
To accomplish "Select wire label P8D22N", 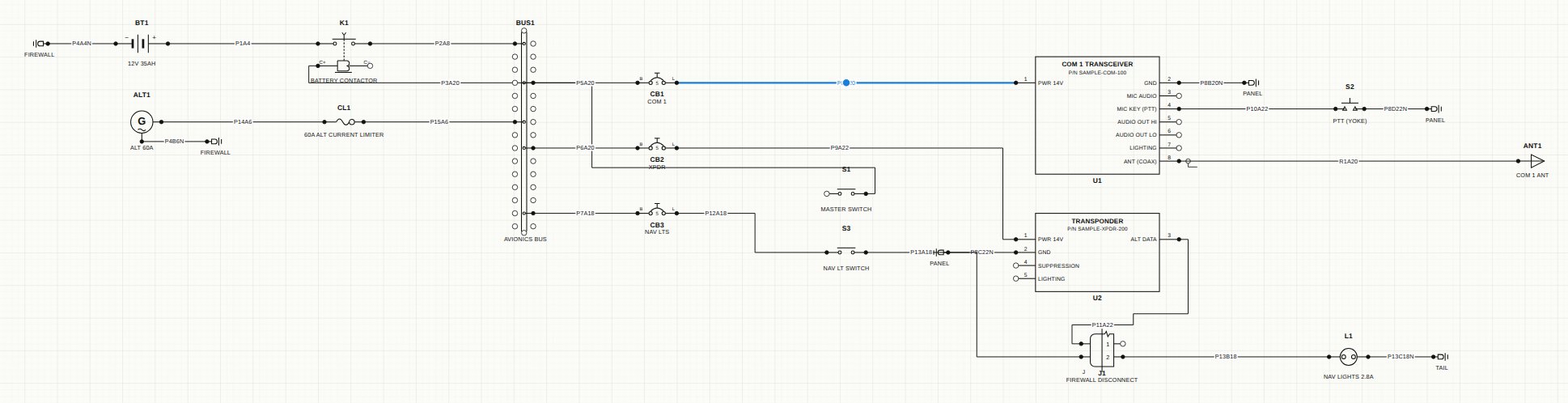I will click(1395, 108).
